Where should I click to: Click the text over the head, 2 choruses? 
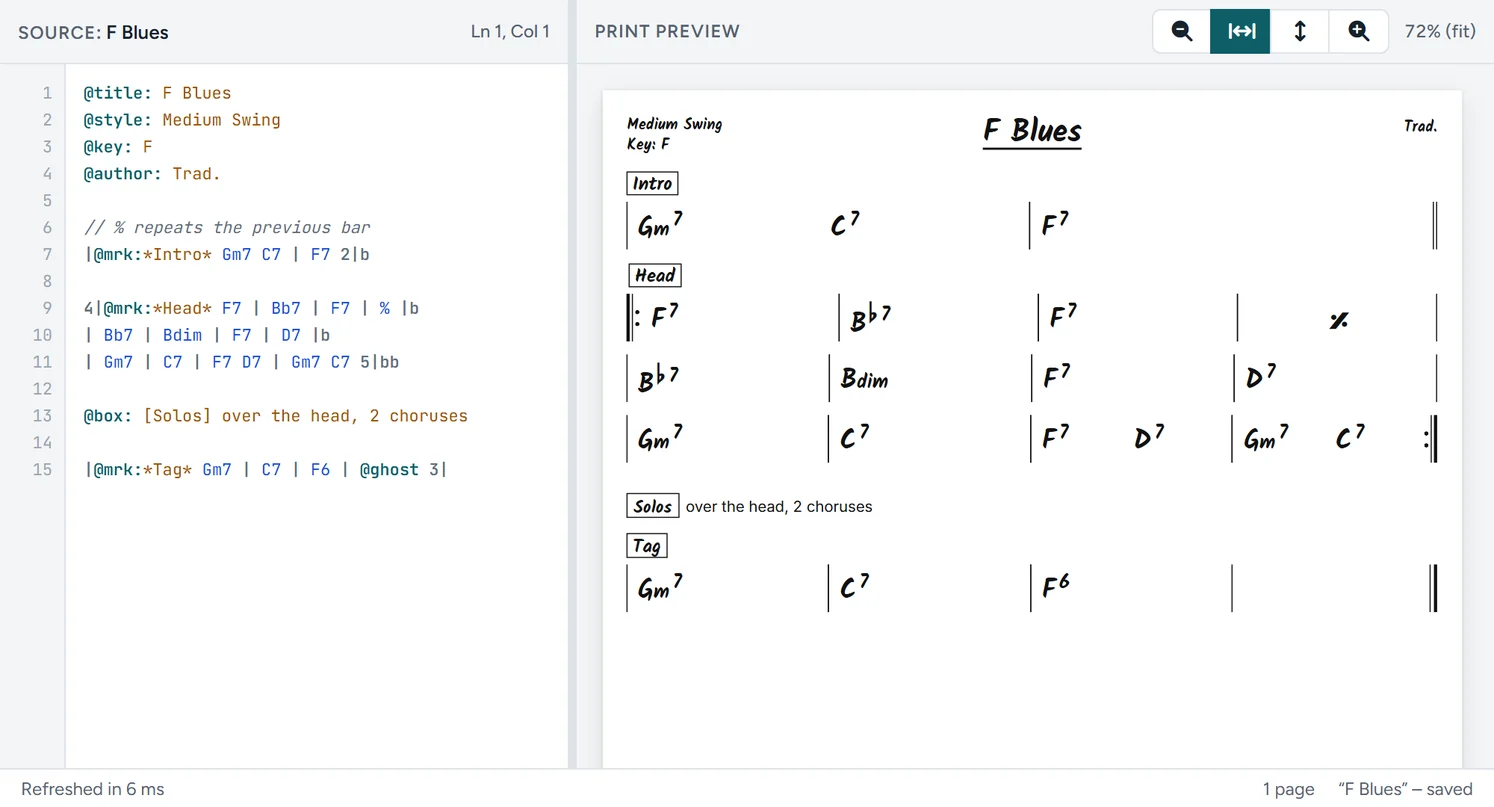coord(779,507)
